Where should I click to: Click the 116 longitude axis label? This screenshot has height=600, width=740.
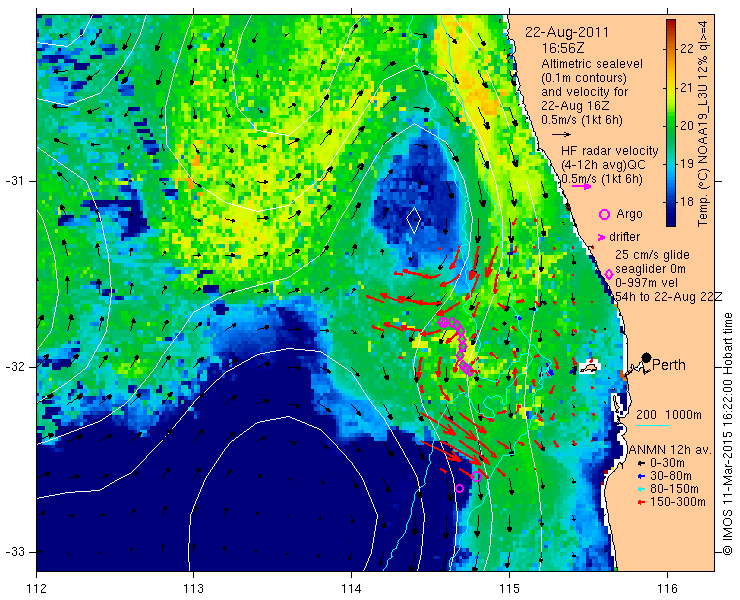[x=667, y=589]
